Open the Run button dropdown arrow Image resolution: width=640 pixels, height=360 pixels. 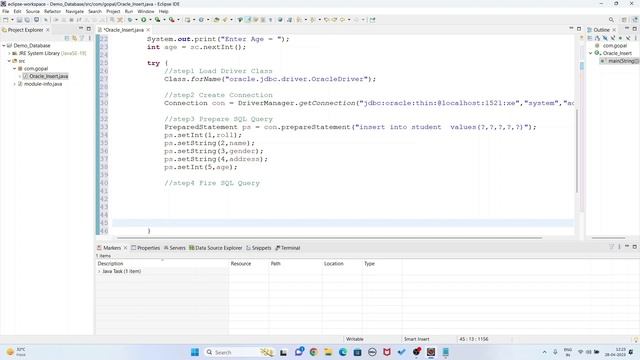[150, 20]
